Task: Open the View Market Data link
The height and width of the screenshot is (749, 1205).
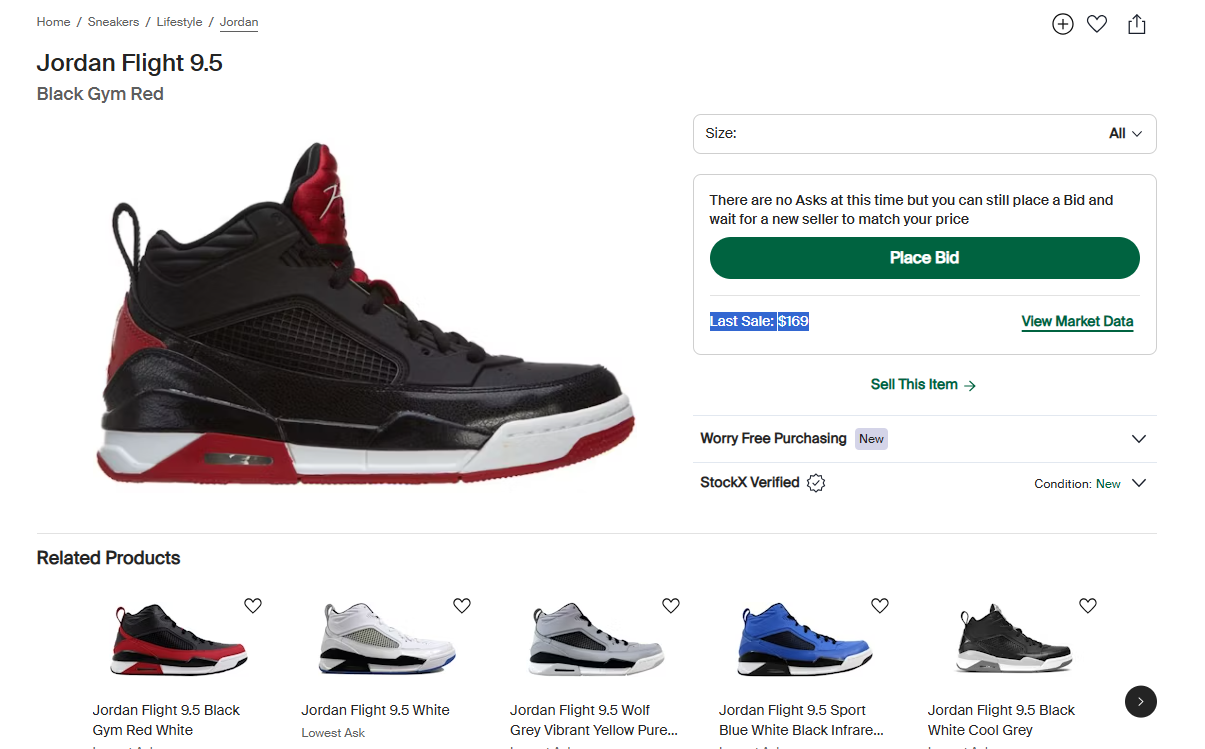Action: (x=1077, y=322)
